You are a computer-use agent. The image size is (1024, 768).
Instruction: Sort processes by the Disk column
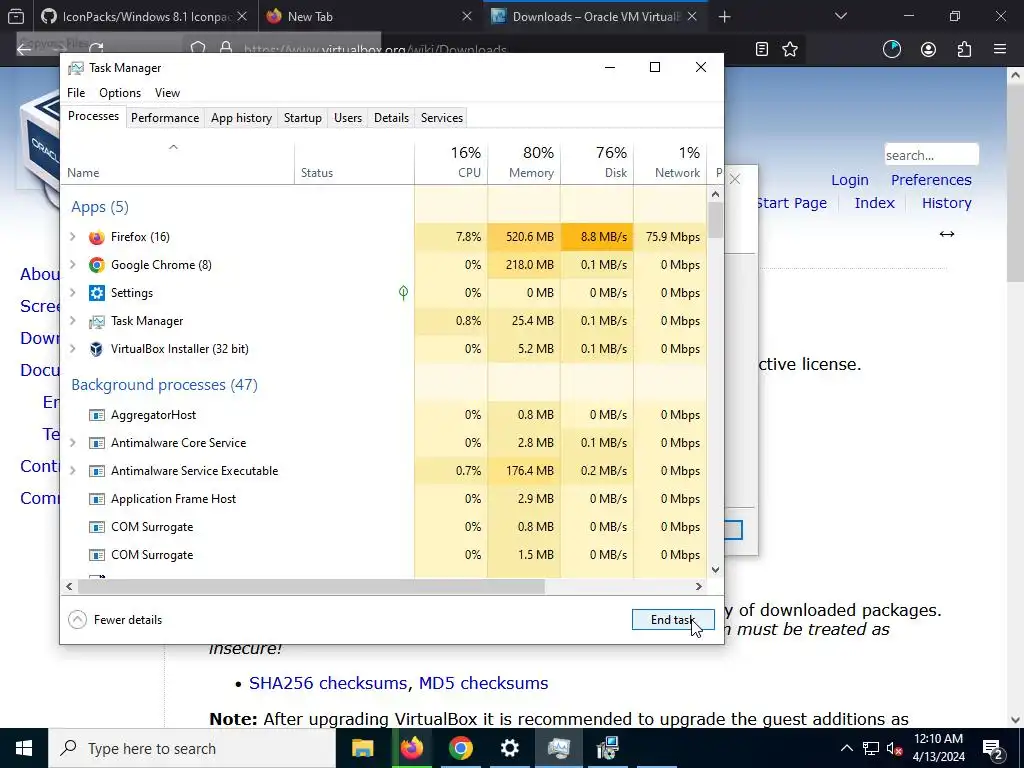click(x=597, y=163)
